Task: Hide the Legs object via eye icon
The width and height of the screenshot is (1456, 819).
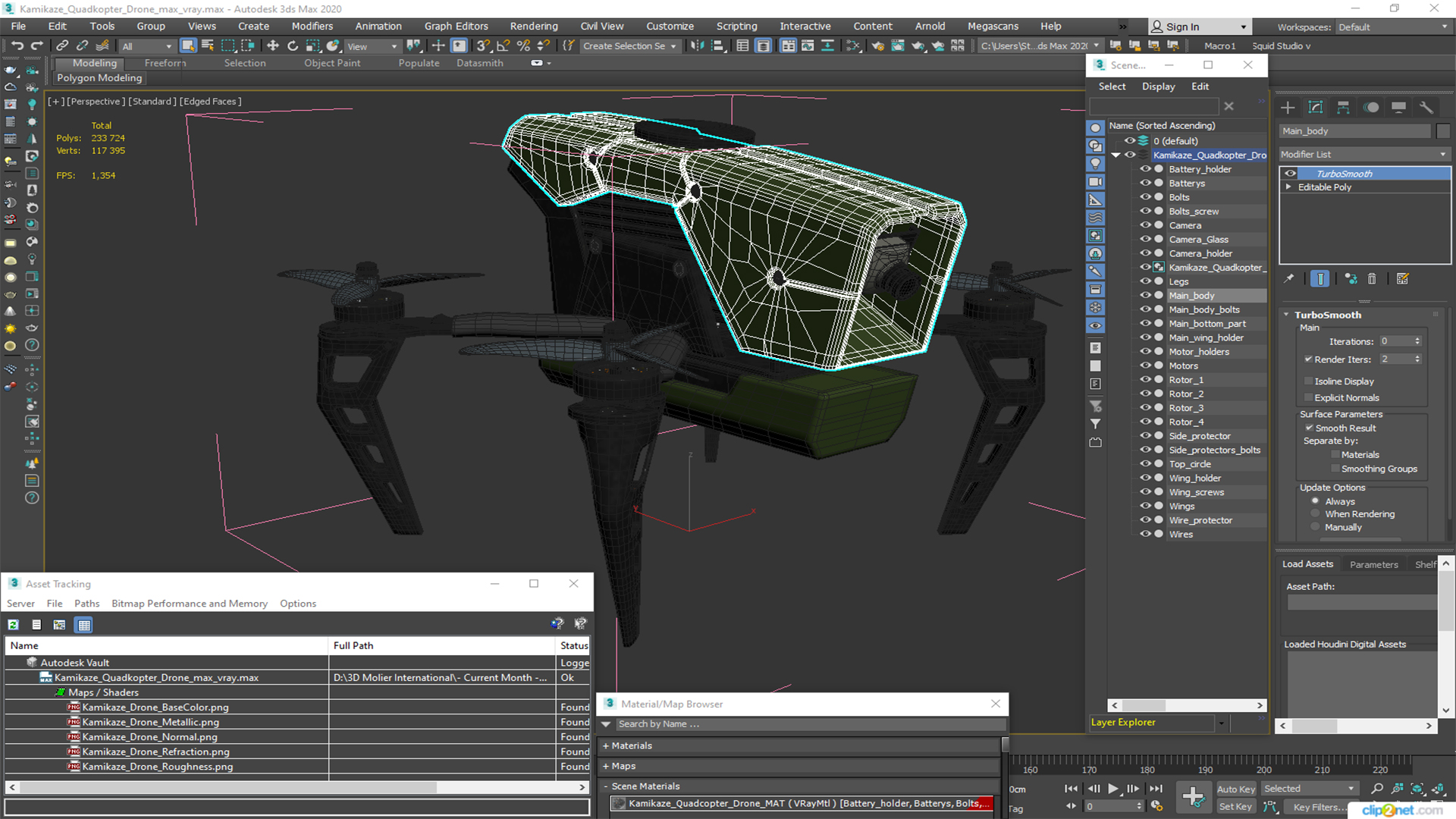Action: 1145,281
